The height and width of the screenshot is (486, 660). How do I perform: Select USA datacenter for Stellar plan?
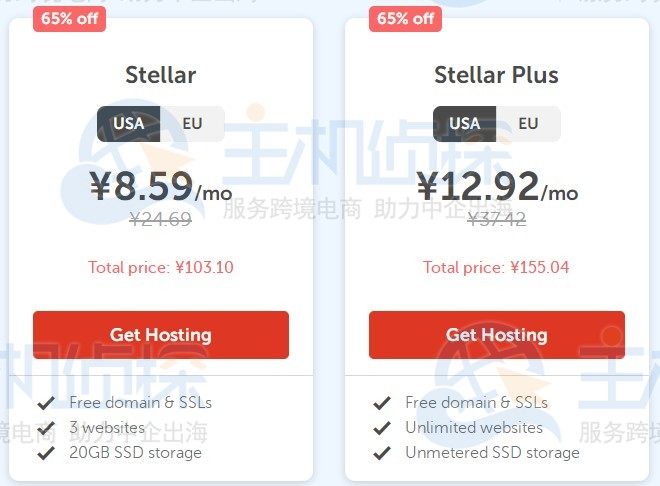coord(129,124)
